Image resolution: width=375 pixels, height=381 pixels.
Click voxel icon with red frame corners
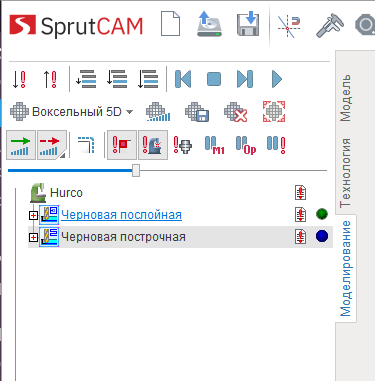tap(274, 112)
